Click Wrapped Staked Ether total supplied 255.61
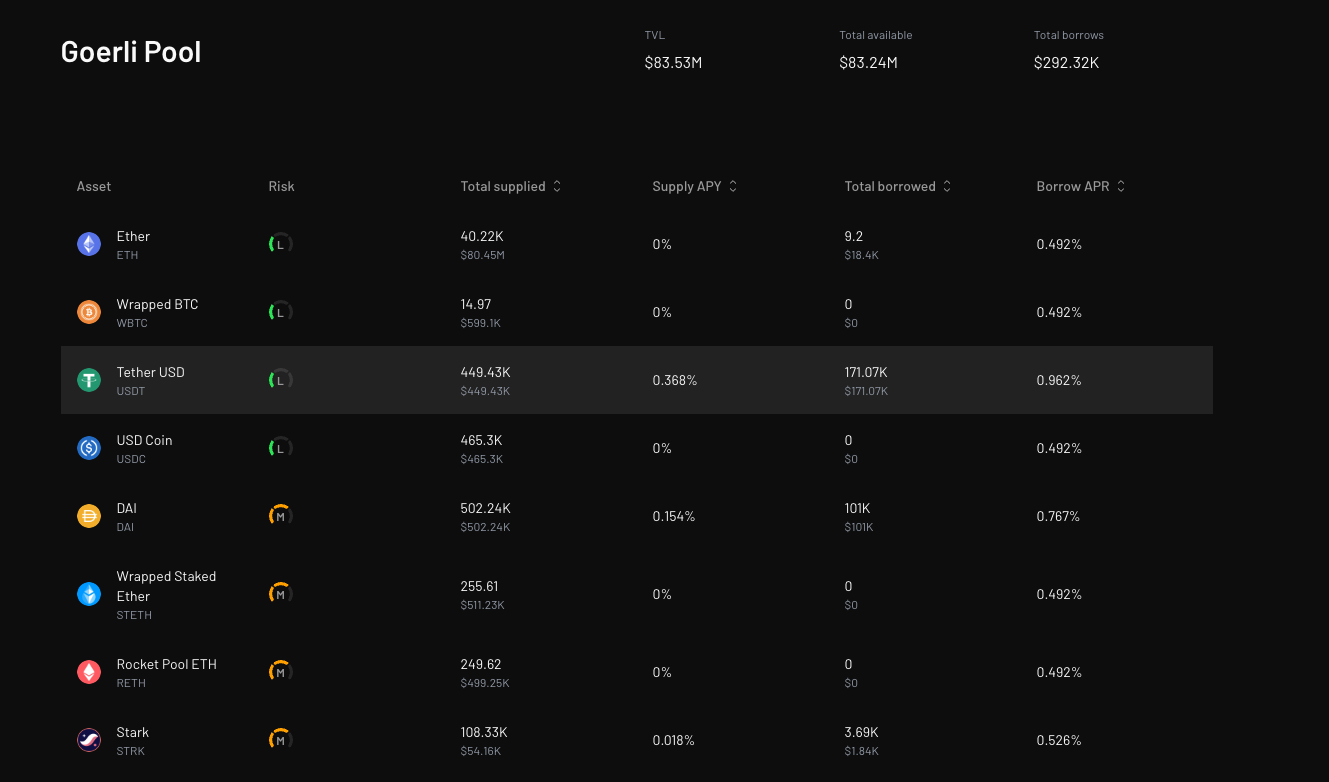 479,586
